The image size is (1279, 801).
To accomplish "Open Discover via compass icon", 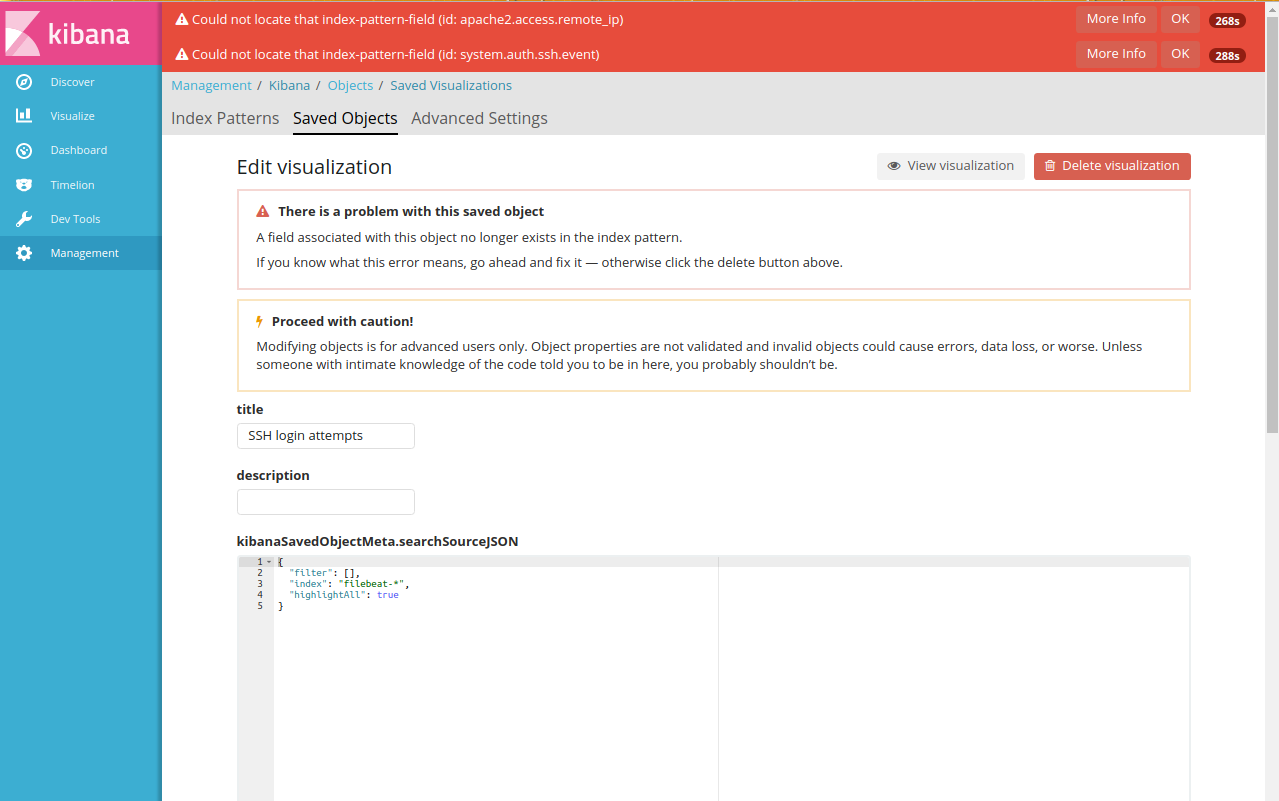I will [x=24, y=82].
